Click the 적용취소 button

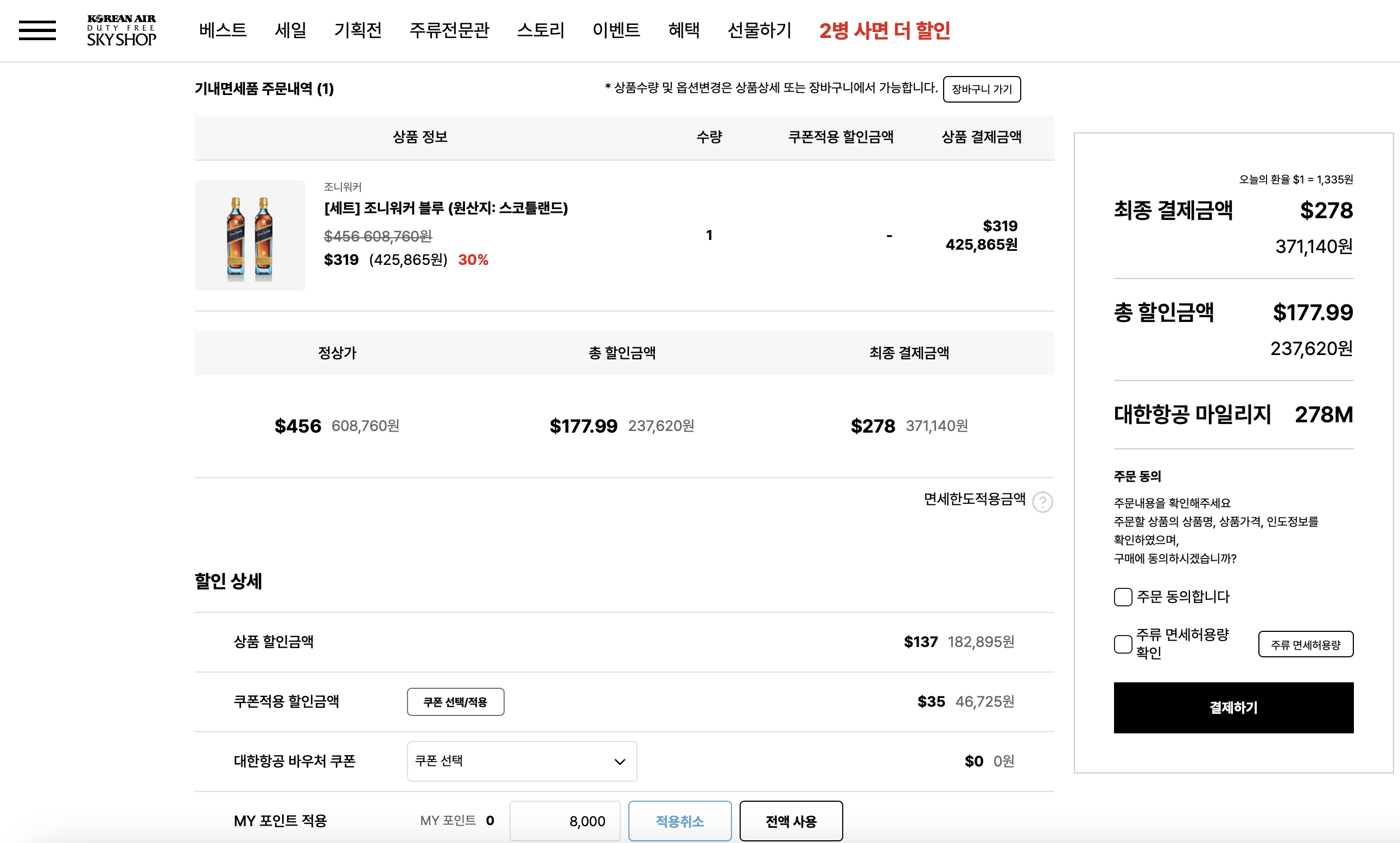679,820
